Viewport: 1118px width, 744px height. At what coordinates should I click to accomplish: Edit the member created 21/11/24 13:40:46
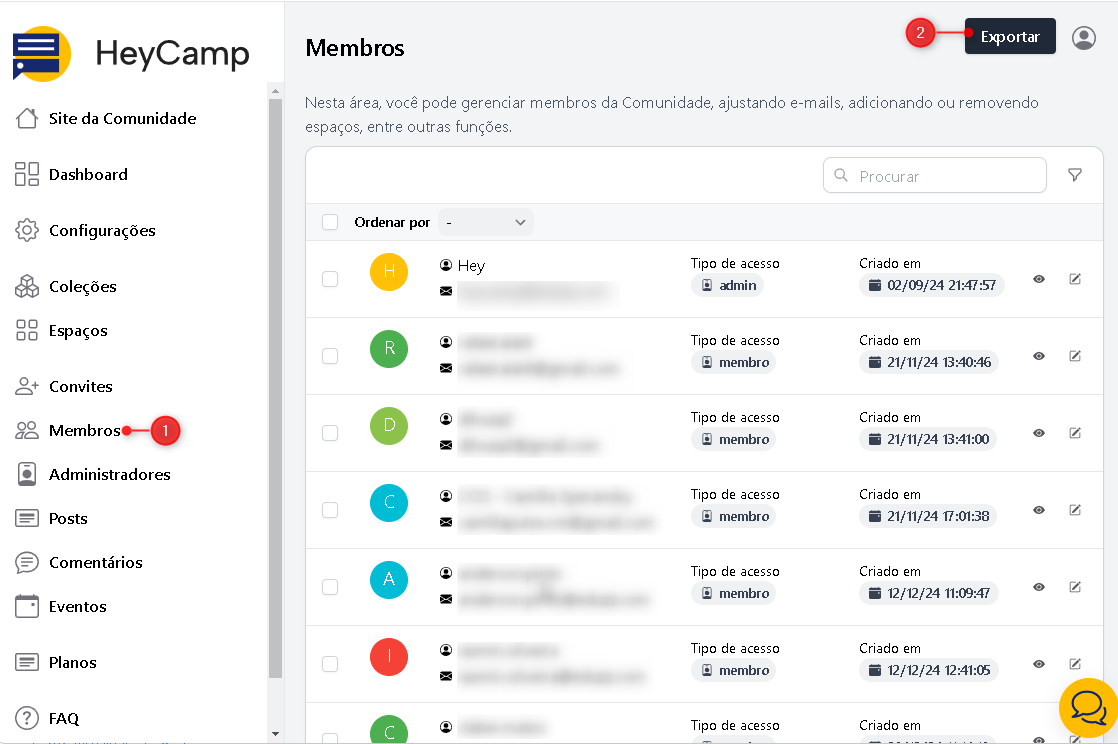1075,356
